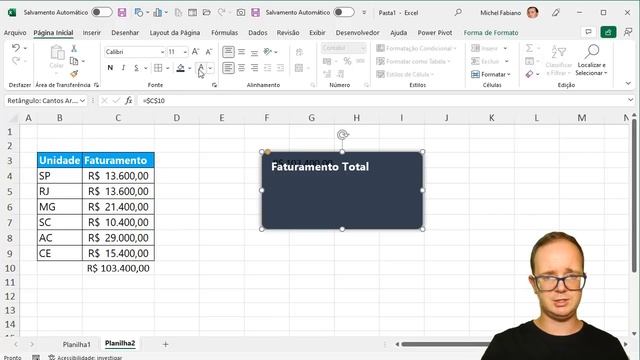Open the Calibri font name dropdown
This screenshot has width=640, height=360.
click(162, 52)
